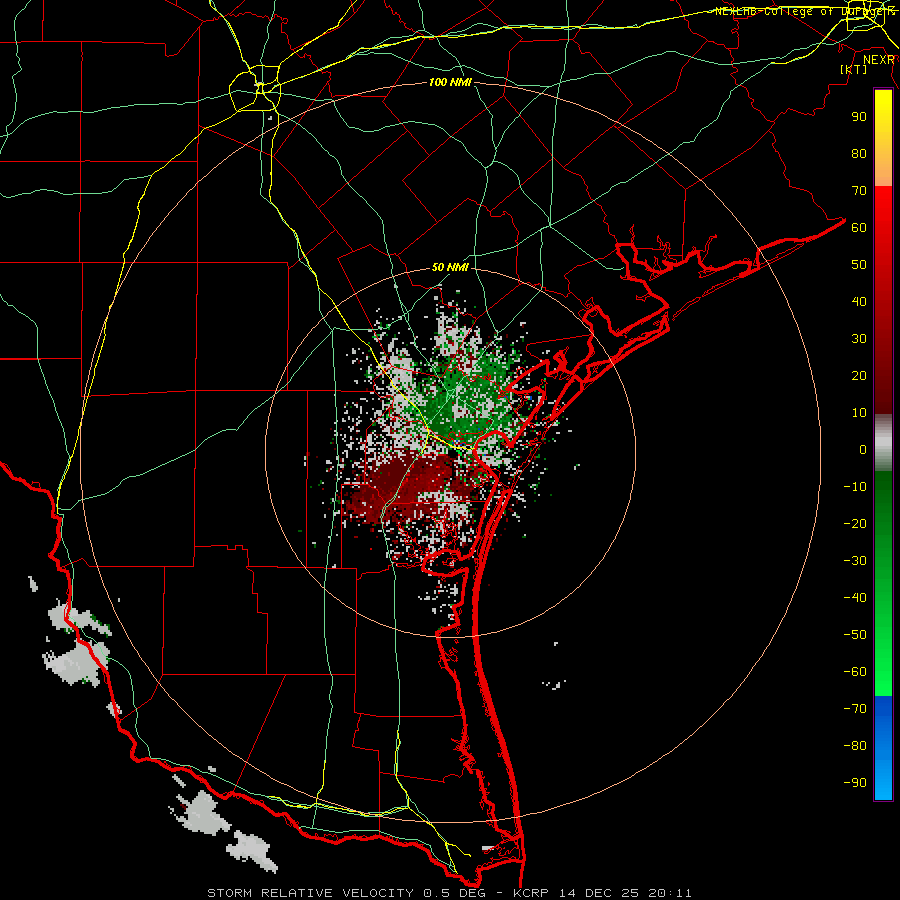Click the "-70" value on the velocity scale

855,709
